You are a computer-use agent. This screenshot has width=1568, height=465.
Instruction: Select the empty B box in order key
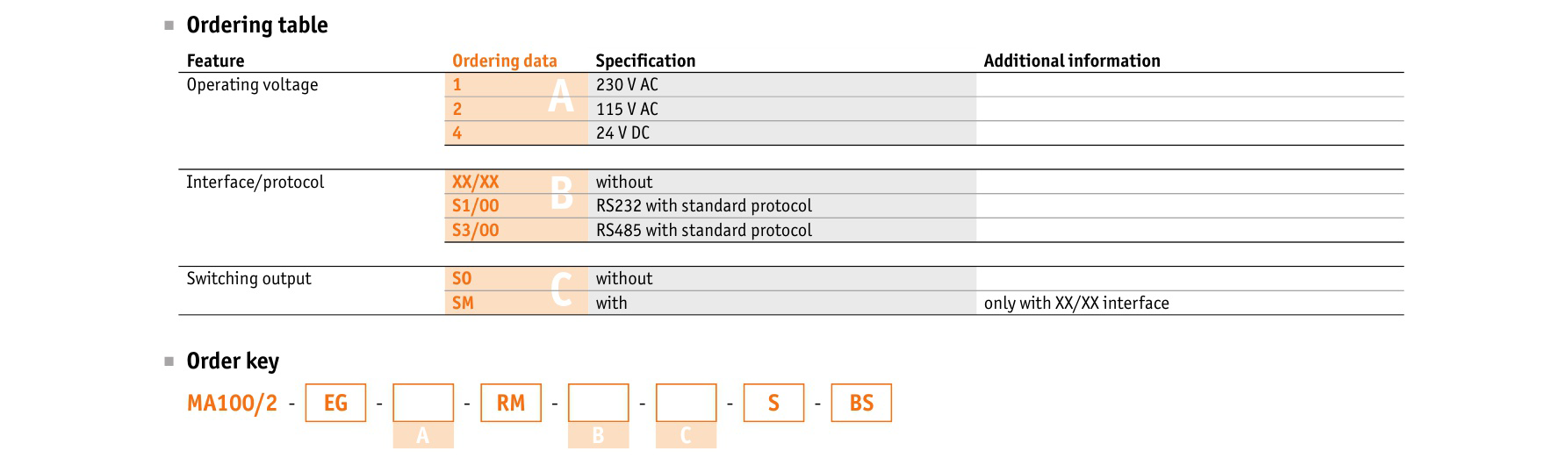coord(599,403)
